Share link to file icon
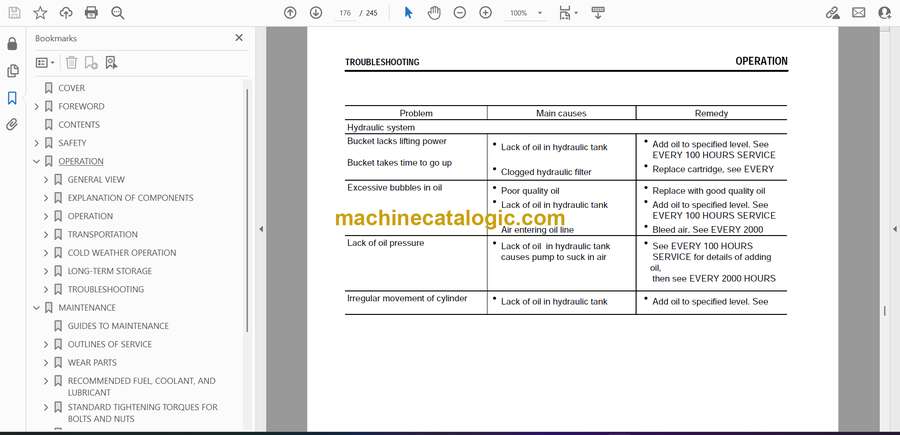The height and width of the screenshot is (435, 900). pyautogui.click(x=832, y=13)
